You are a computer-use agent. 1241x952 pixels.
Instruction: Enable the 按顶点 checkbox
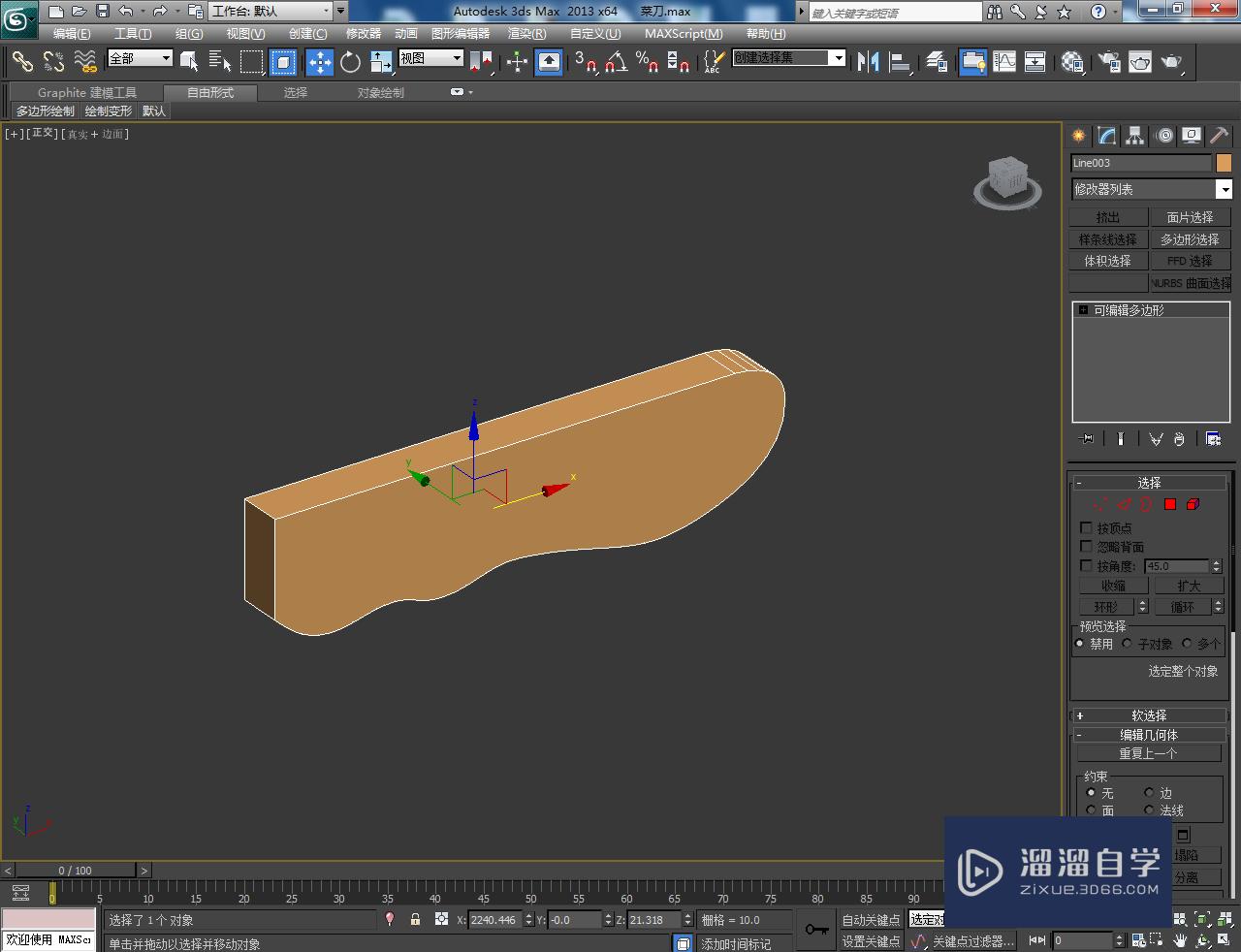1086,528
